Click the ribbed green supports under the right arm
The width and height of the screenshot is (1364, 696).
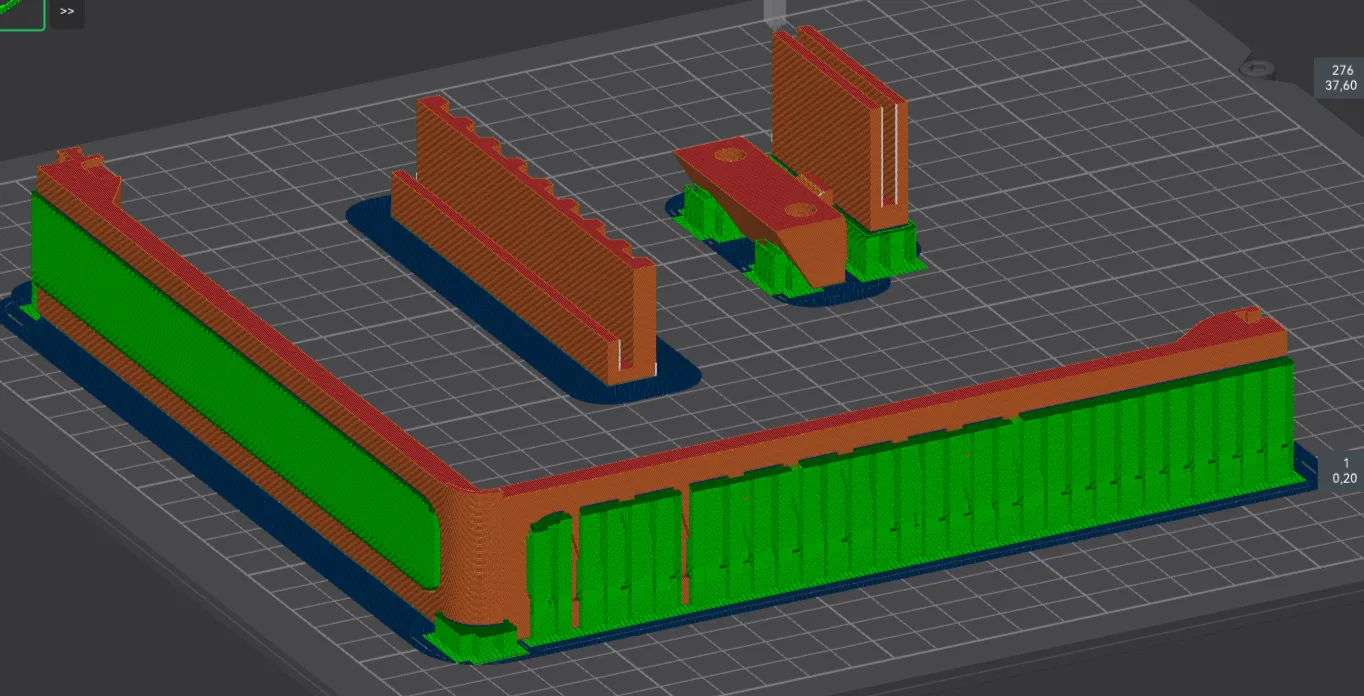[x=1000, y=500]
